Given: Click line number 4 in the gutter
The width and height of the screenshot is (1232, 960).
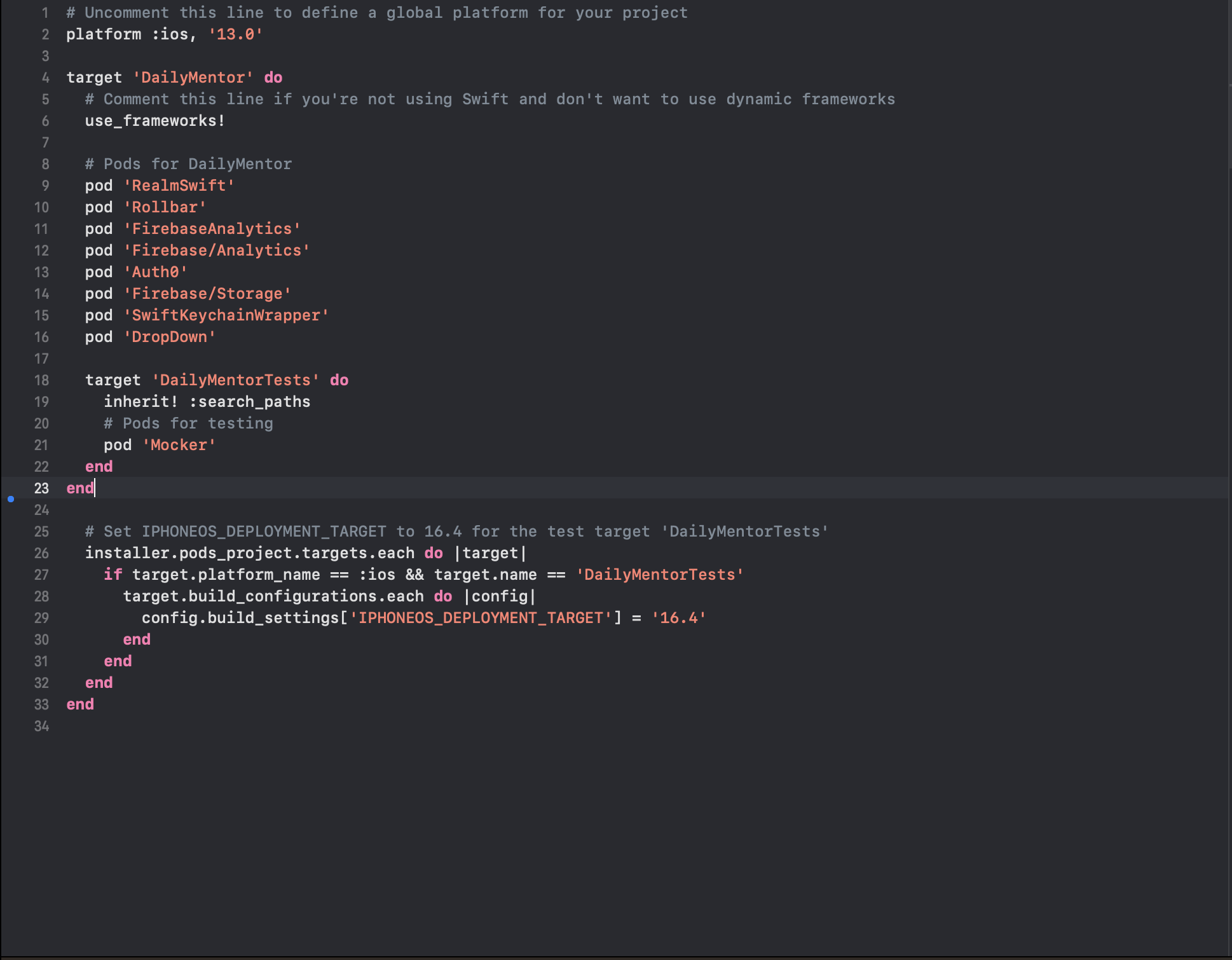Looking at the screenshot, I should tap(45, 78).
